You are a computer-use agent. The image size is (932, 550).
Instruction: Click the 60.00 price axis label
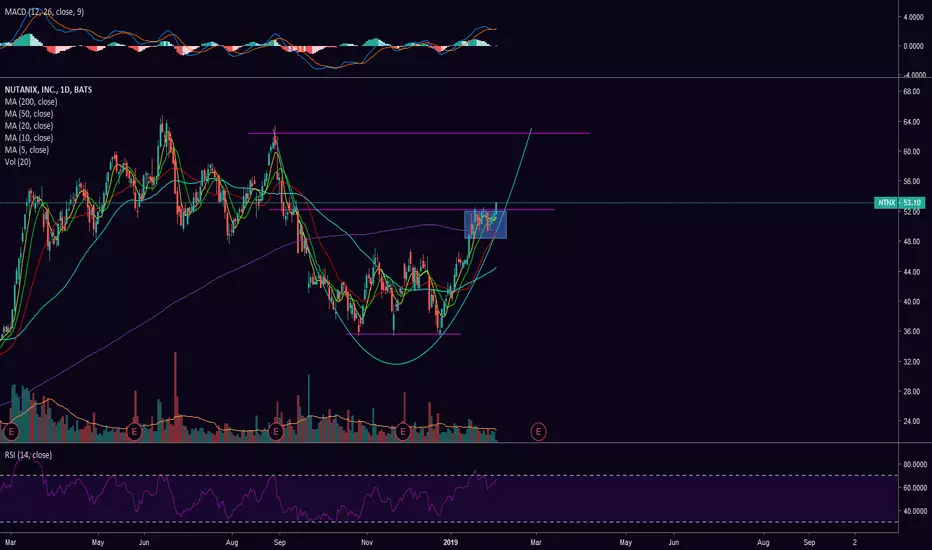click(911, 152)
